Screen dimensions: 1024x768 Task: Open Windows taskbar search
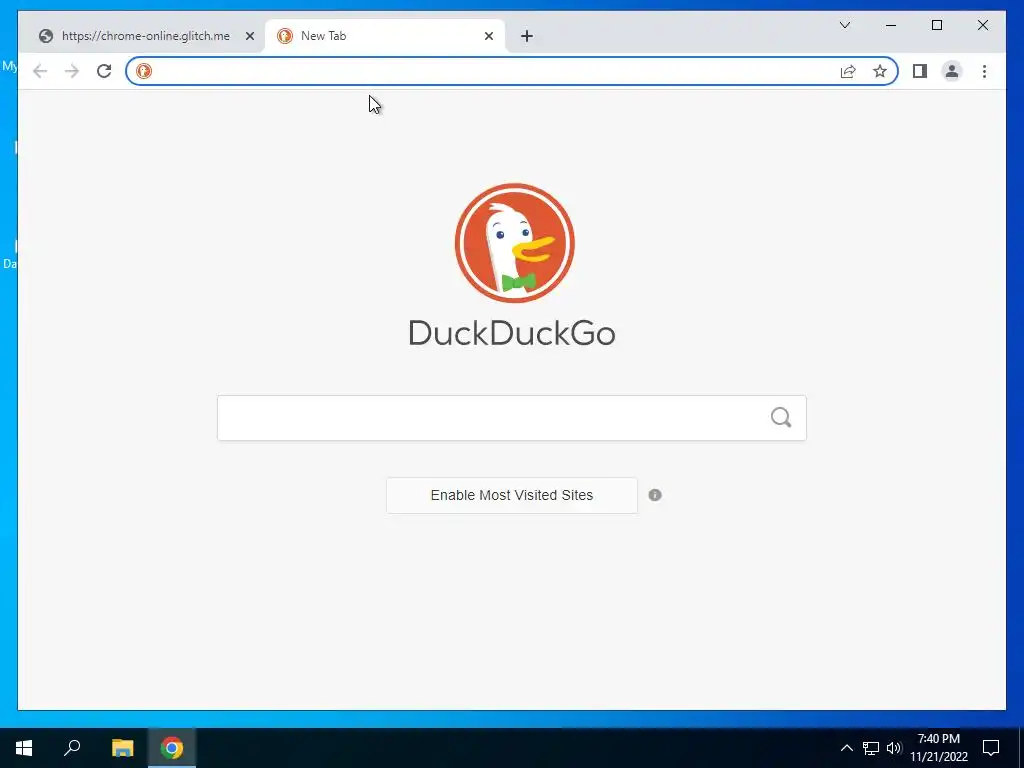(x=72, y=748)
